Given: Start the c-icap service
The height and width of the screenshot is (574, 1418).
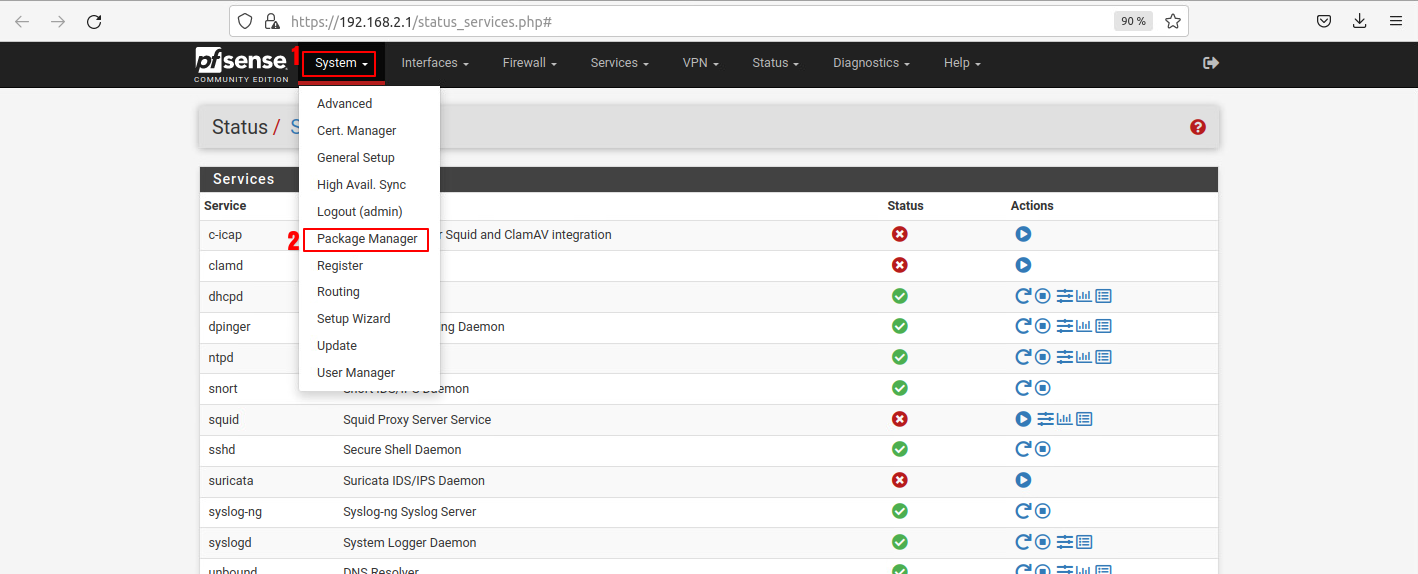Looking at the screenshot, I should (1023, 234).
